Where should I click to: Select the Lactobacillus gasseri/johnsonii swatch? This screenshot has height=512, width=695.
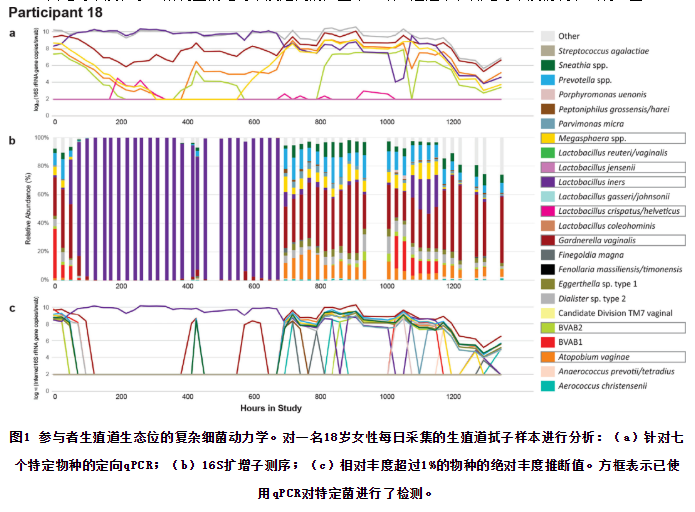(548, 196)
